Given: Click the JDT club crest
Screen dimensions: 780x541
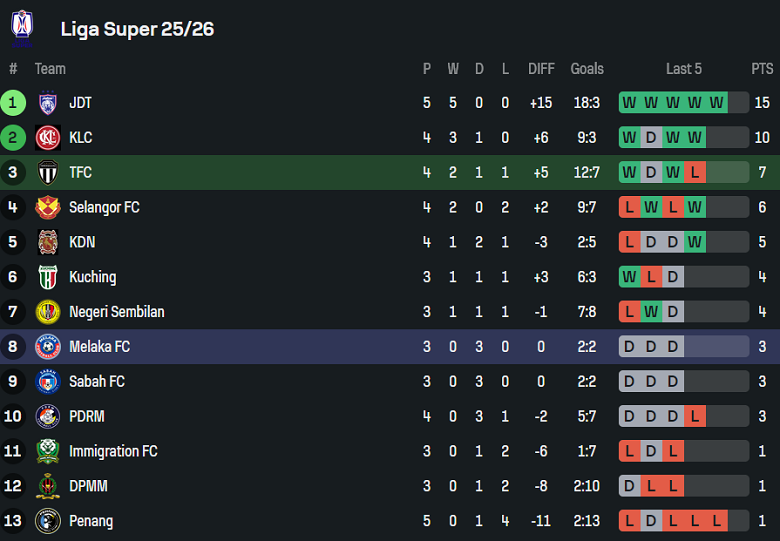Looking at the screenshot, I should (48, 103).
